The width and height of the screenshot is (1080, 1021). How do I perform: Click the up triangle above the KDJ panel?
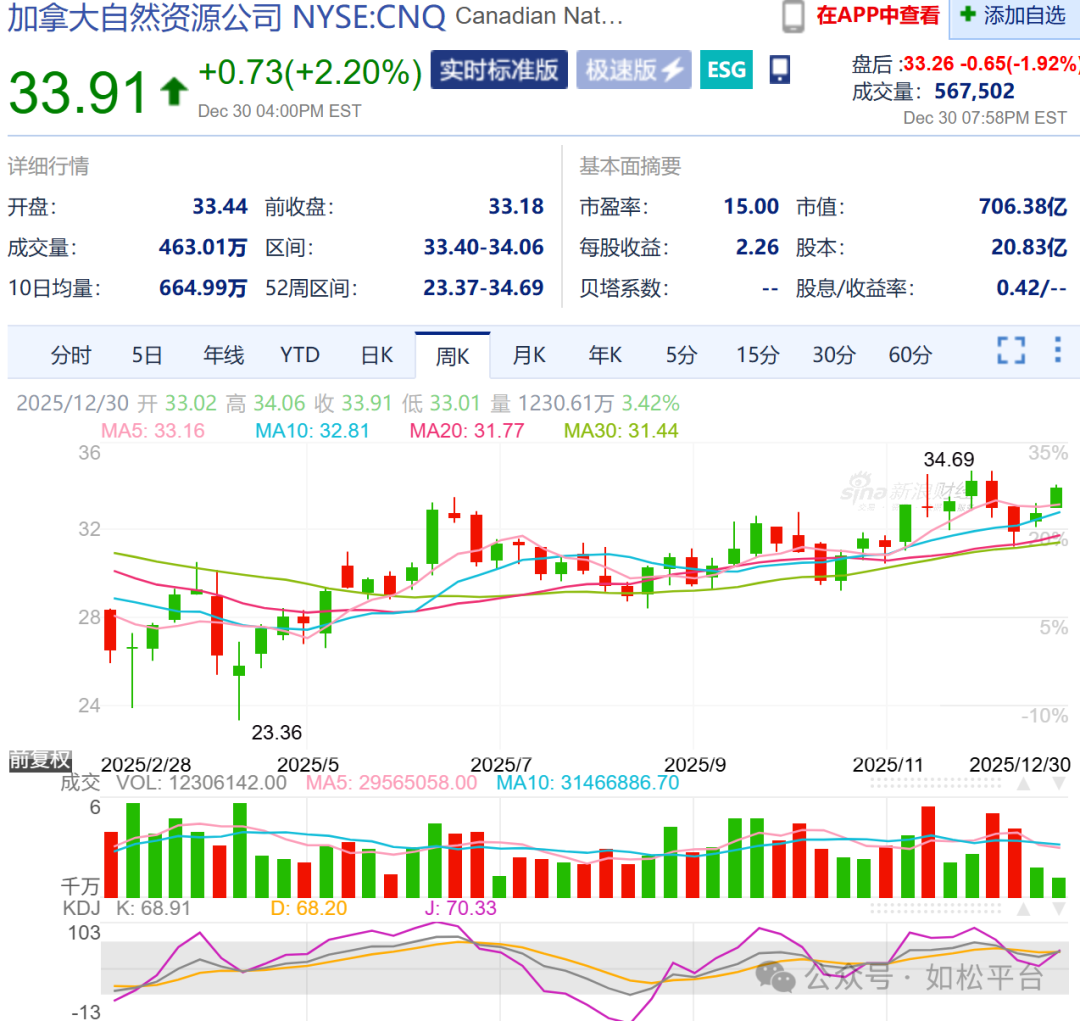1023,909
